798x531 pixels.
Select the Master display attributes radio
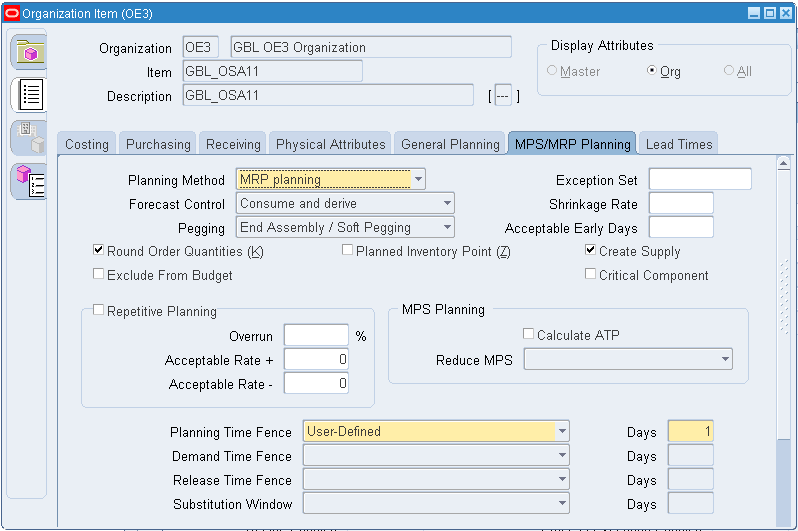[552, 70]
